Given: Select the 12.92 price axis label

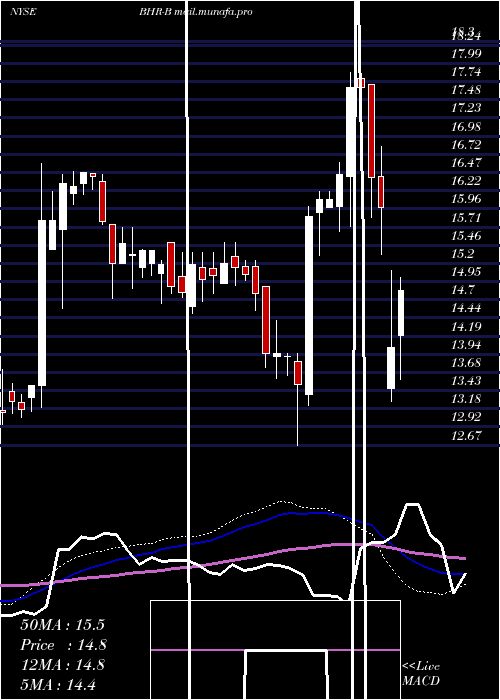Looking at the screenshot, I should 466,417.
